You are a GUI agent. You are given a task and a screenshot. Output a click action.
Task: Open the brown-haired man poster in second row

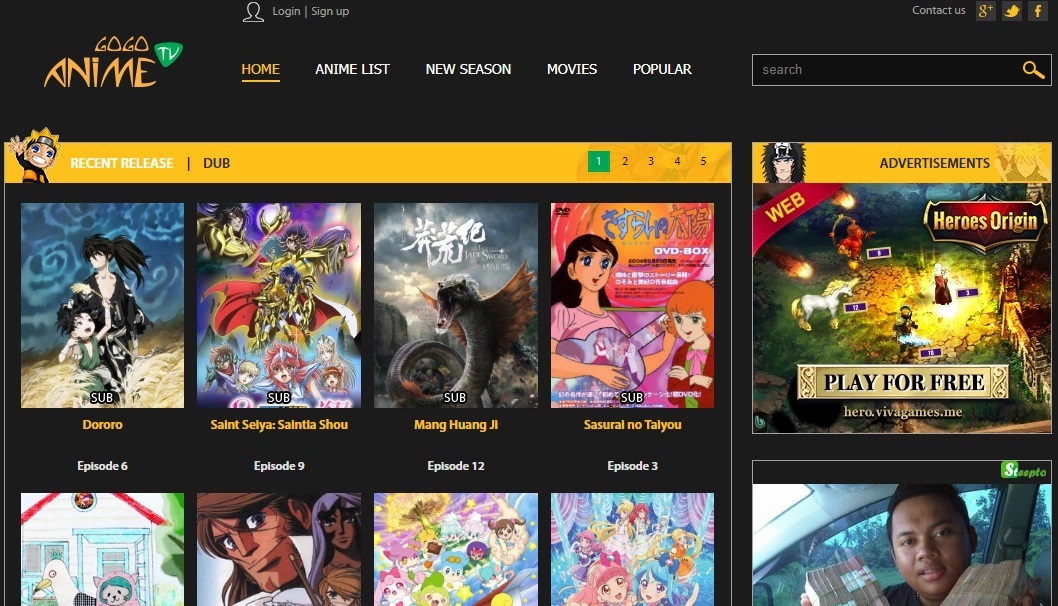tap(279, 549)
